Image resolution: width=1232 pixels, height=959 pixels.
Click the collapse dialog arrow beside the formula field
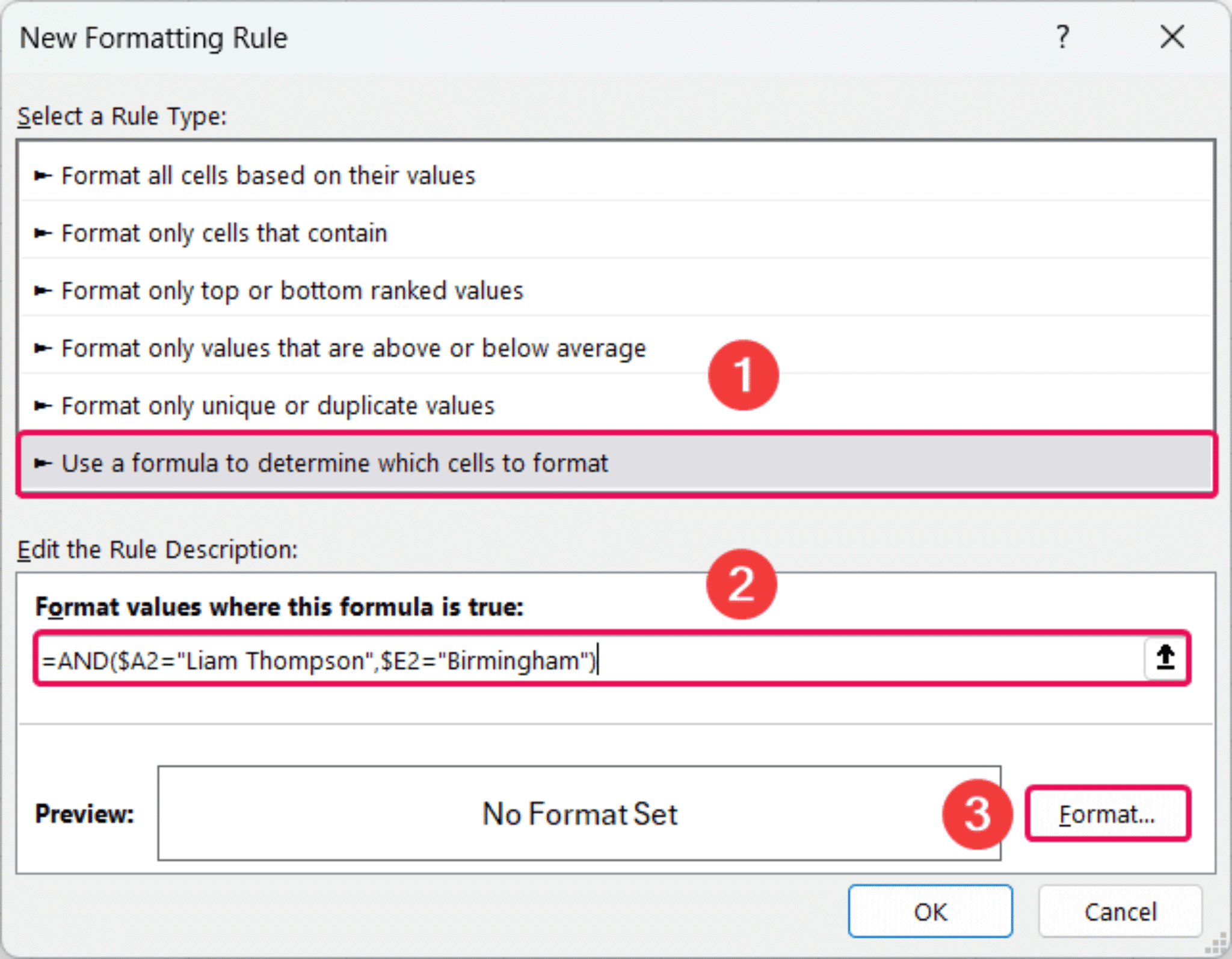(1163, 658)
